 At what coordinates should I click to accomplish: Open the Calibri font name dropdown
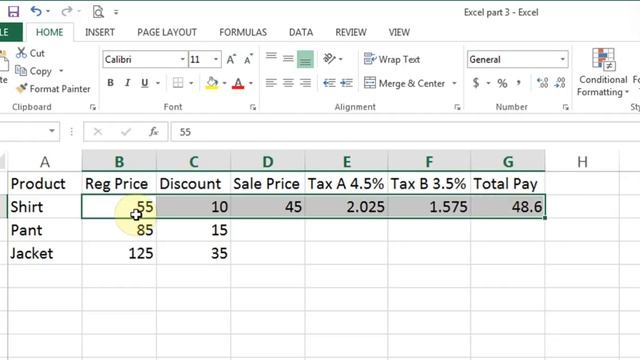point(182,60)
